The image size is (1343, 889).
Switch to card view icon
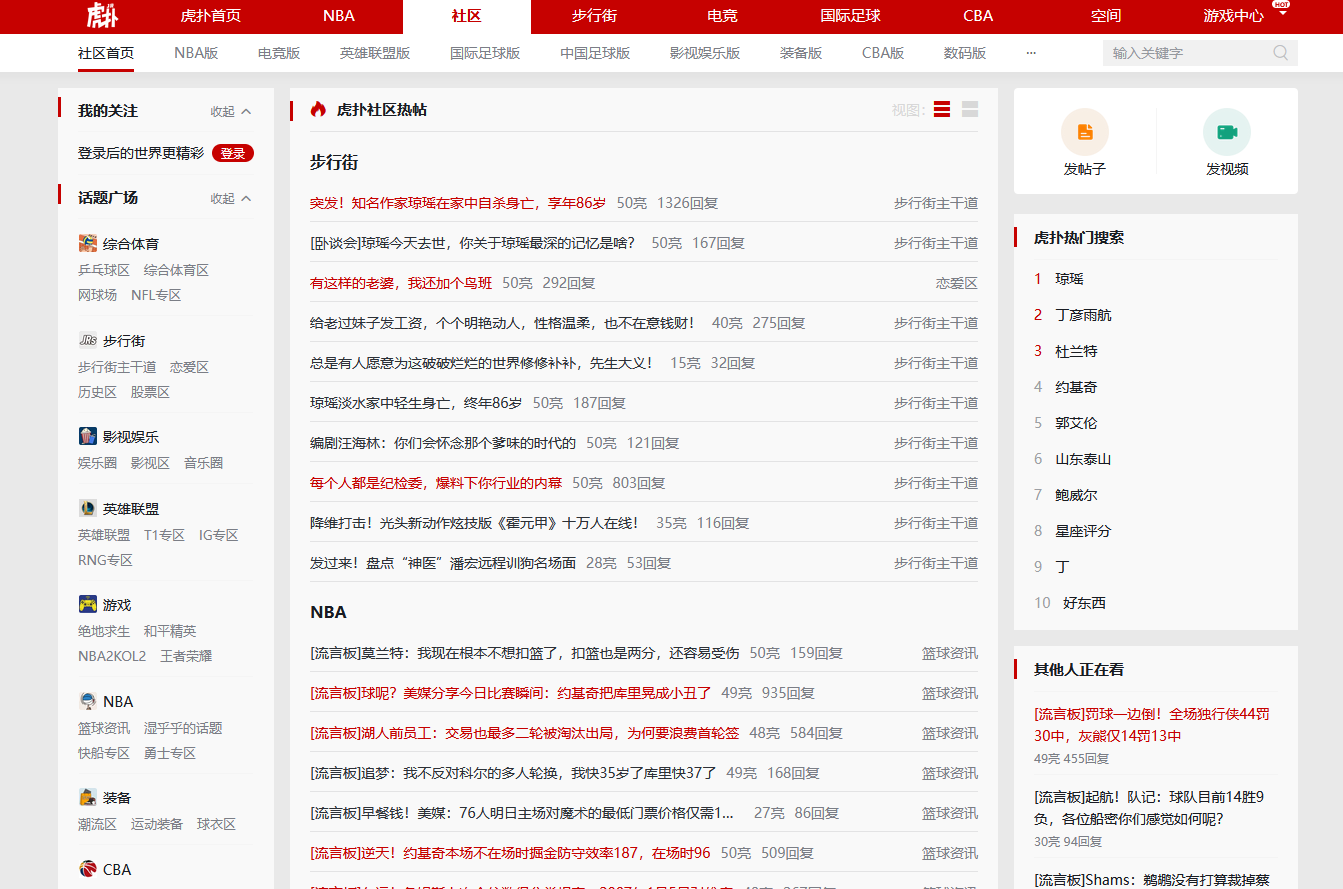970,110
